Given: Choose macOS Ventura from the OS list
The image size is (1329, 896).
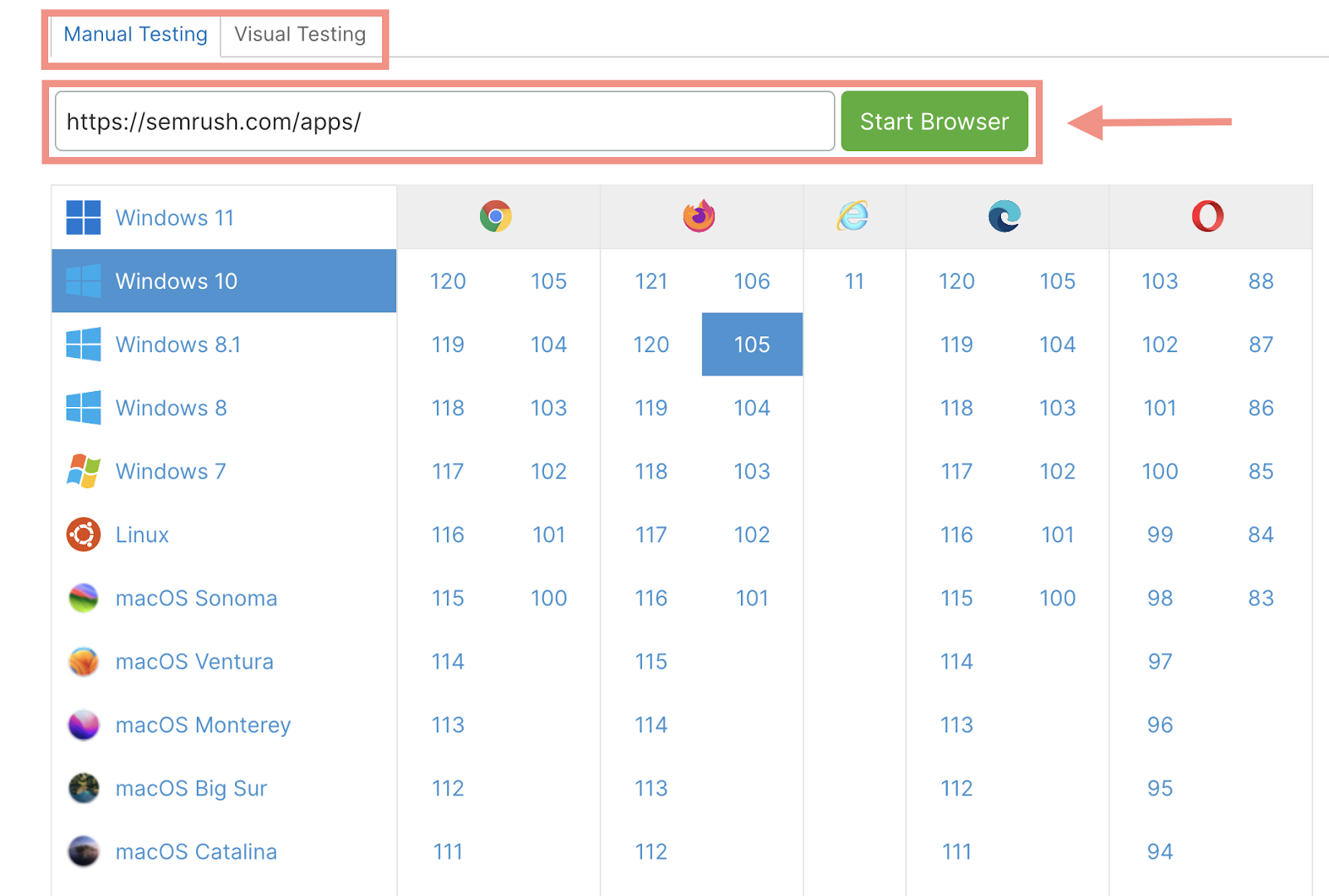Looking at the screenshot, I should (x=194, y=662).
